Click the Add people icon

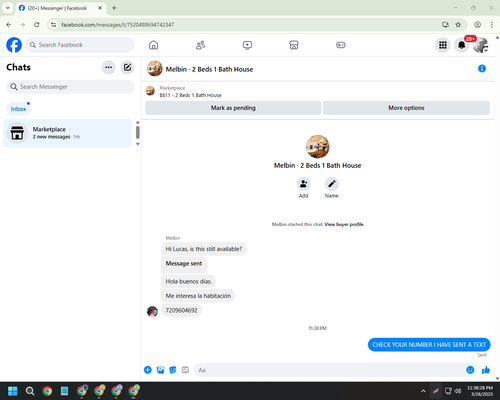pyautogui.click(x=303, y=184)
